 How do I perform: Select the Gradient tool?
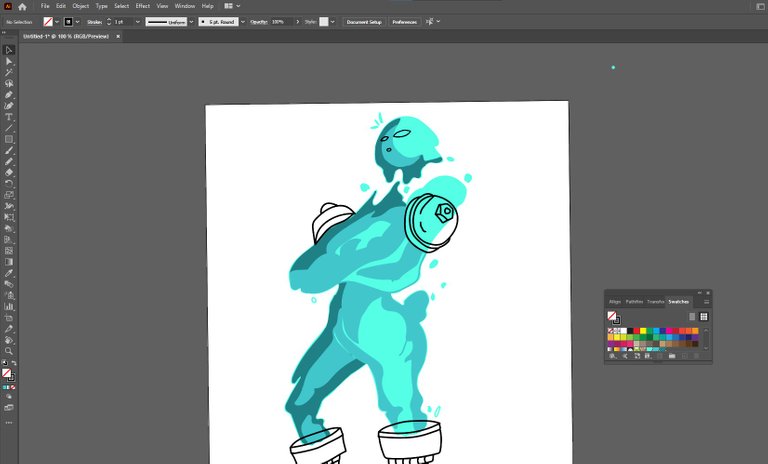click(x=9, y=262)
